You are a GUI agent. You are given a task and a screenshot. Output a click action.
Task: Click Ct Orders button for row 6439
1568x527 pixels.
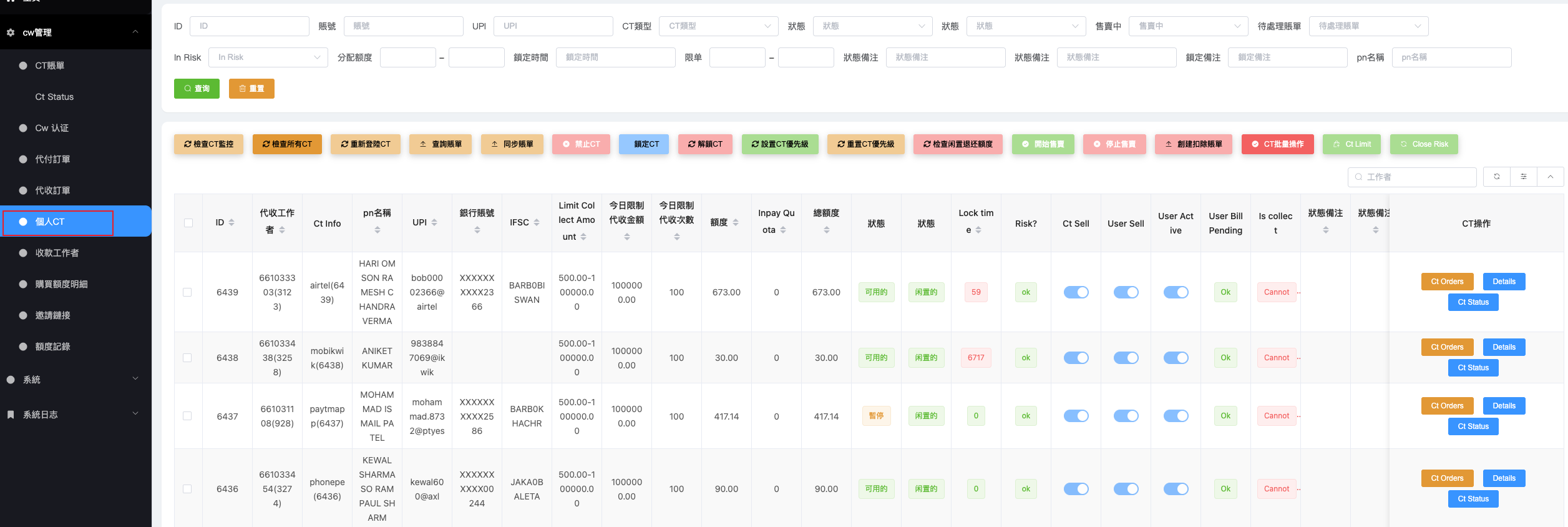(1446, 282)
